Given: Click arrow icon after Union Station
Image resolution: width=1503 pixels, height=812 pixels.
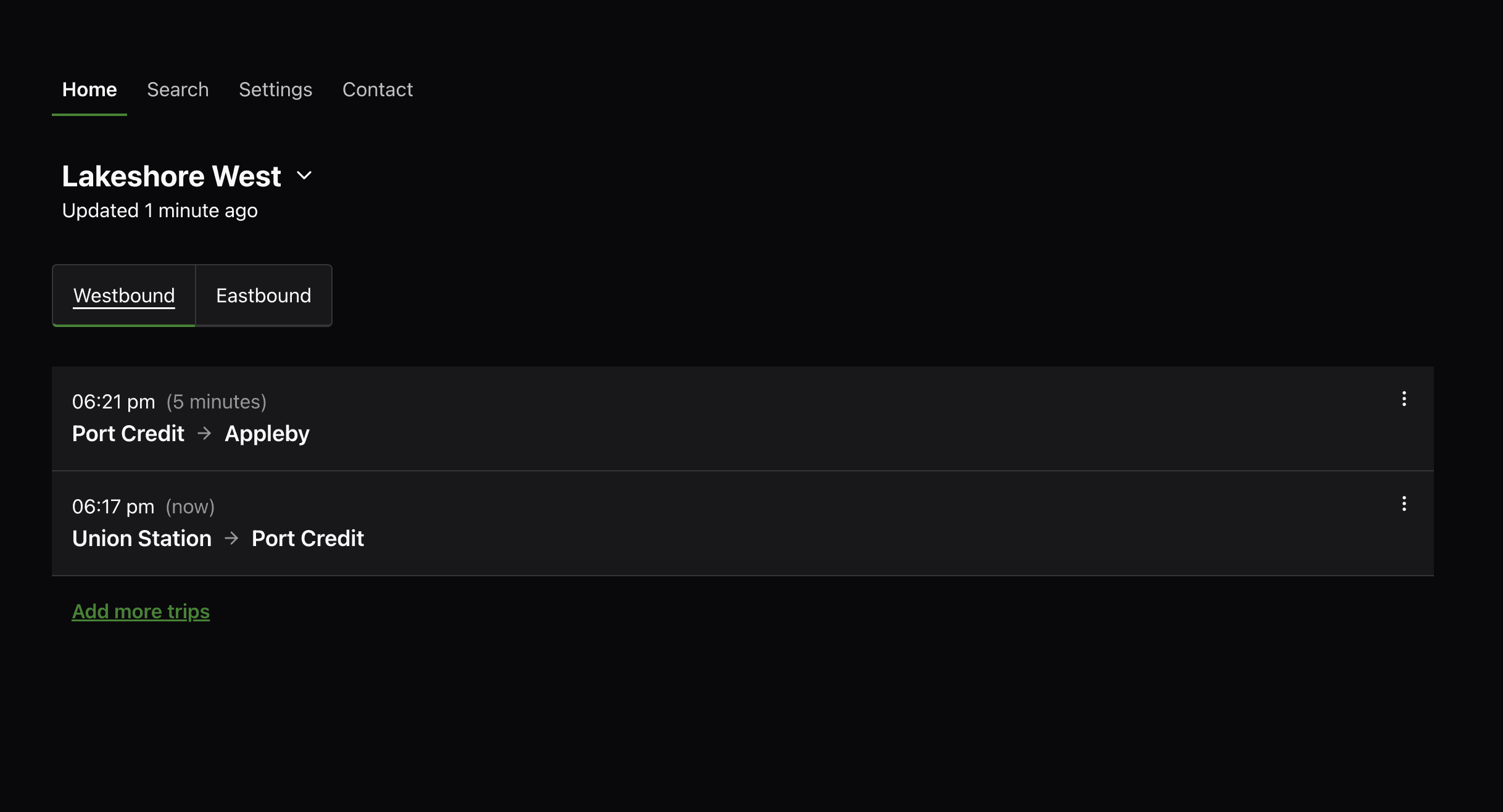Looking at the screenshot, I should click(231, 539).
